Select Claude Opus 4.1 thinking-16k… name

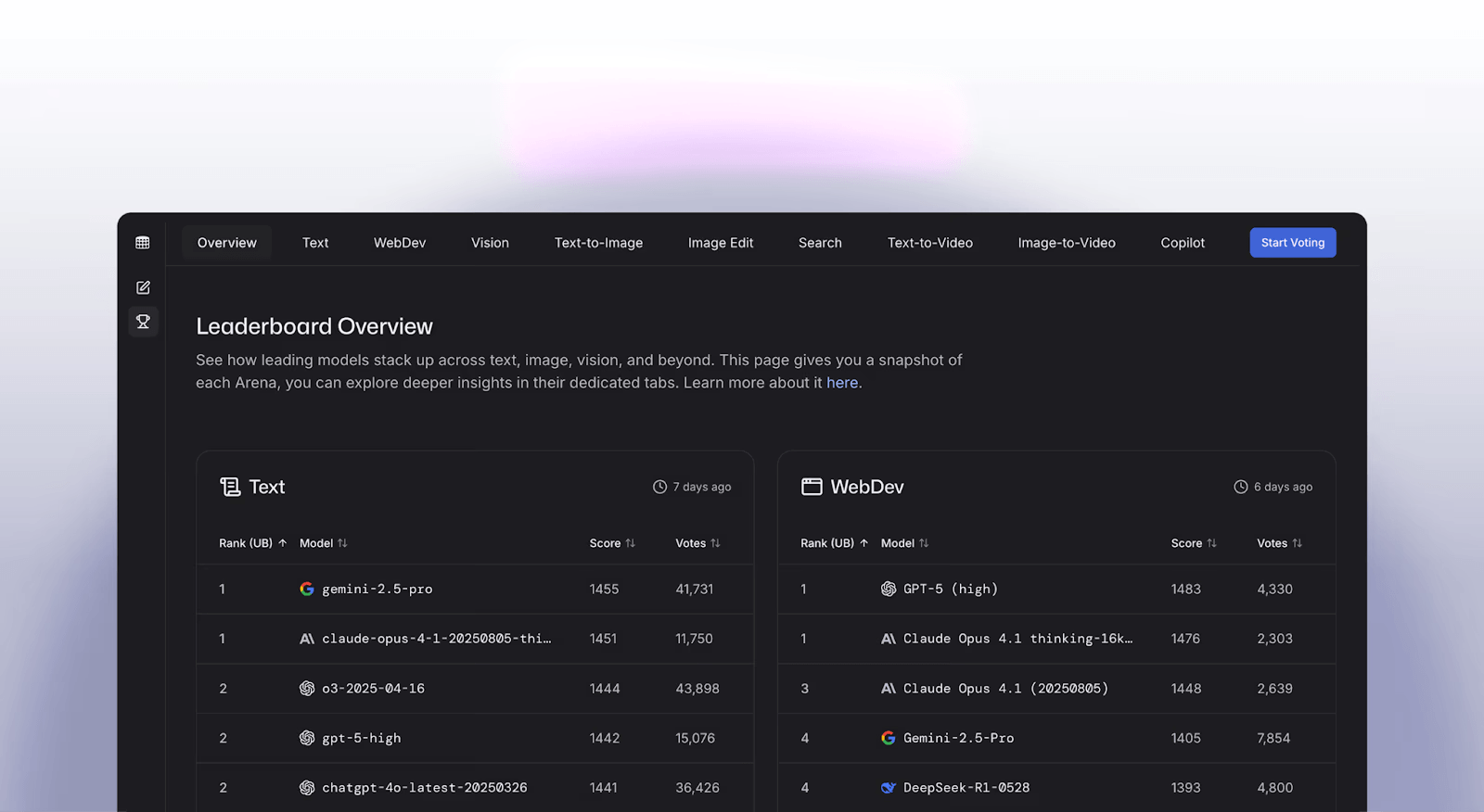1017,639
